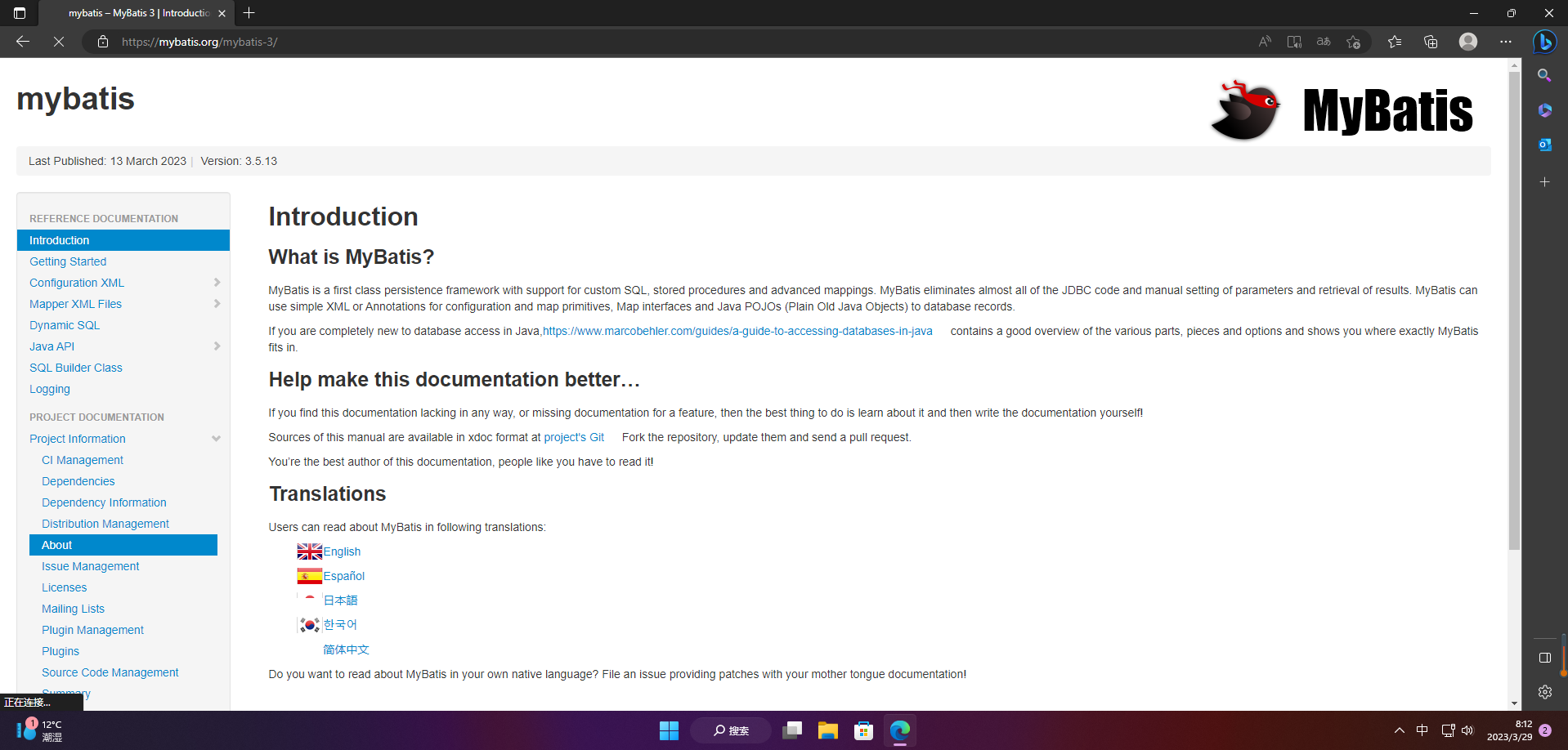Open the 한국어 translation link
This screenshot has width=1568, height=750.
(x=340, y=625)
